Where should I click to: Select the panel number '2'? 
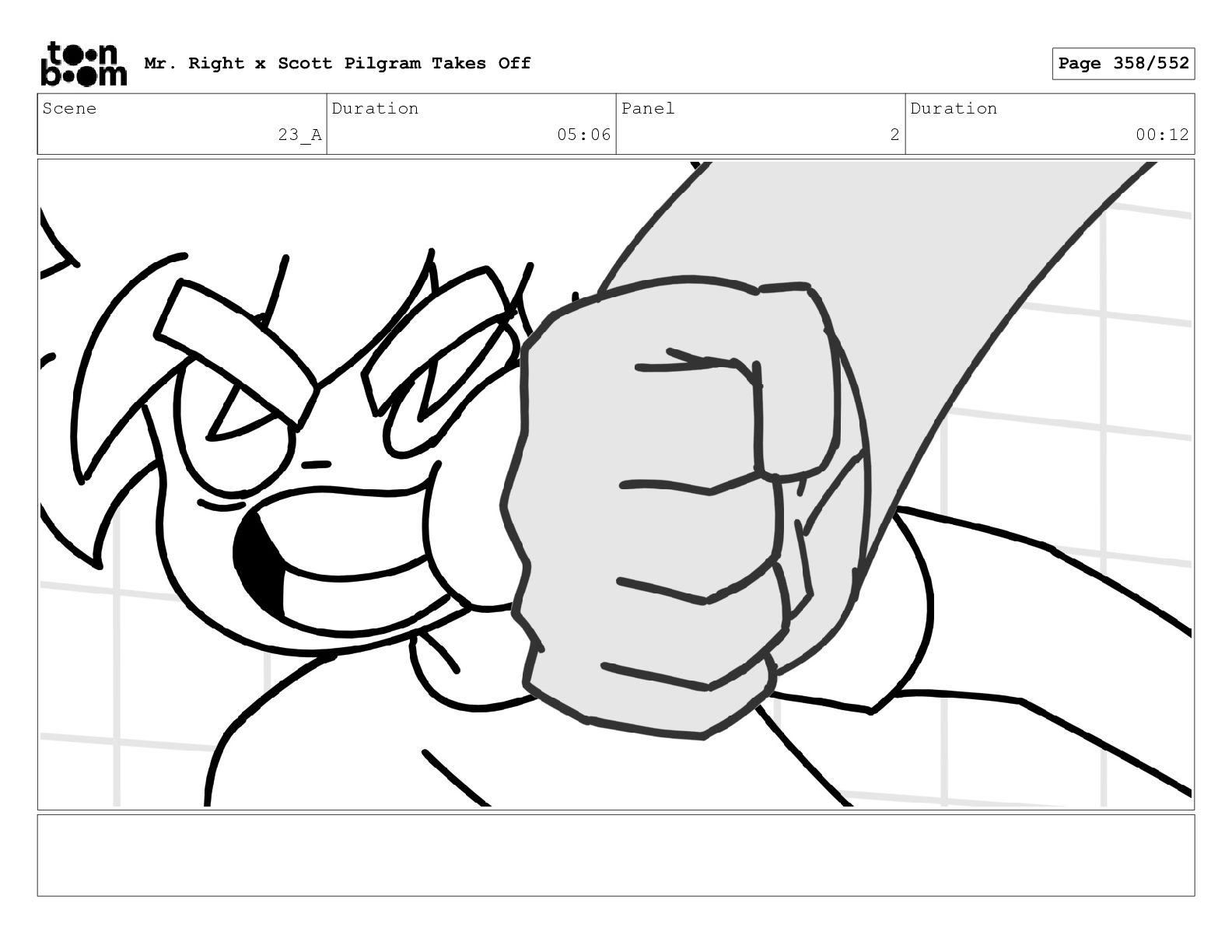click(x=894, y=135)
